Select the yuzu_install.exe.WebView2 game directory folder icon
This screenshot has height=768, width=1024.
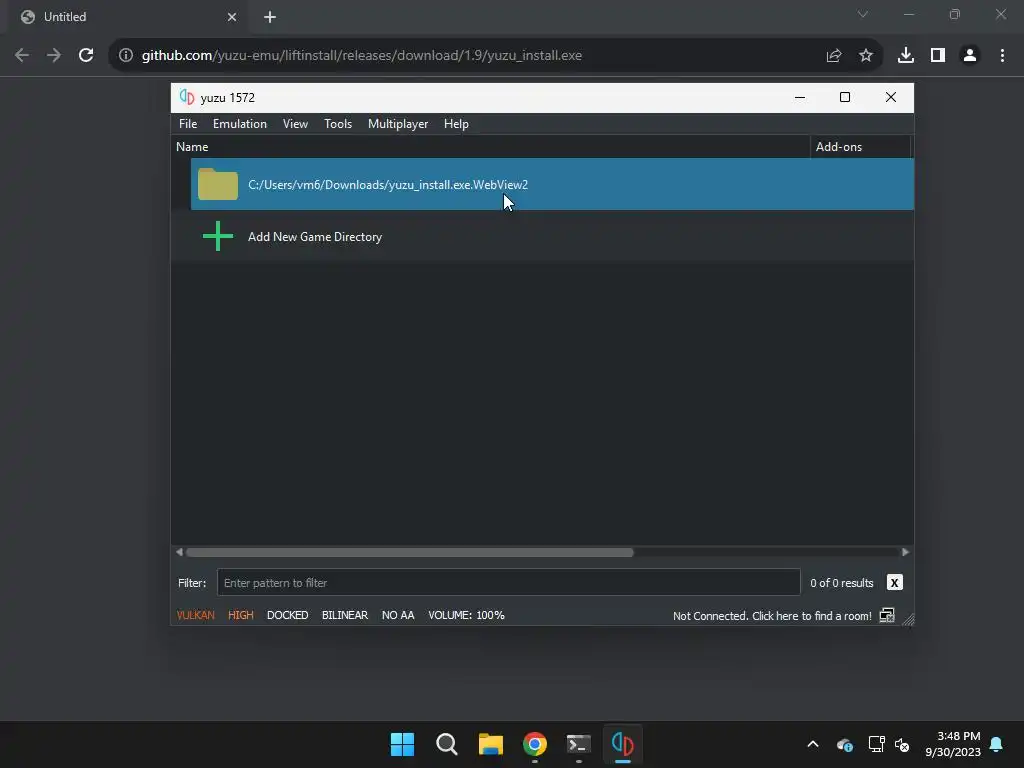pos(217,184)
